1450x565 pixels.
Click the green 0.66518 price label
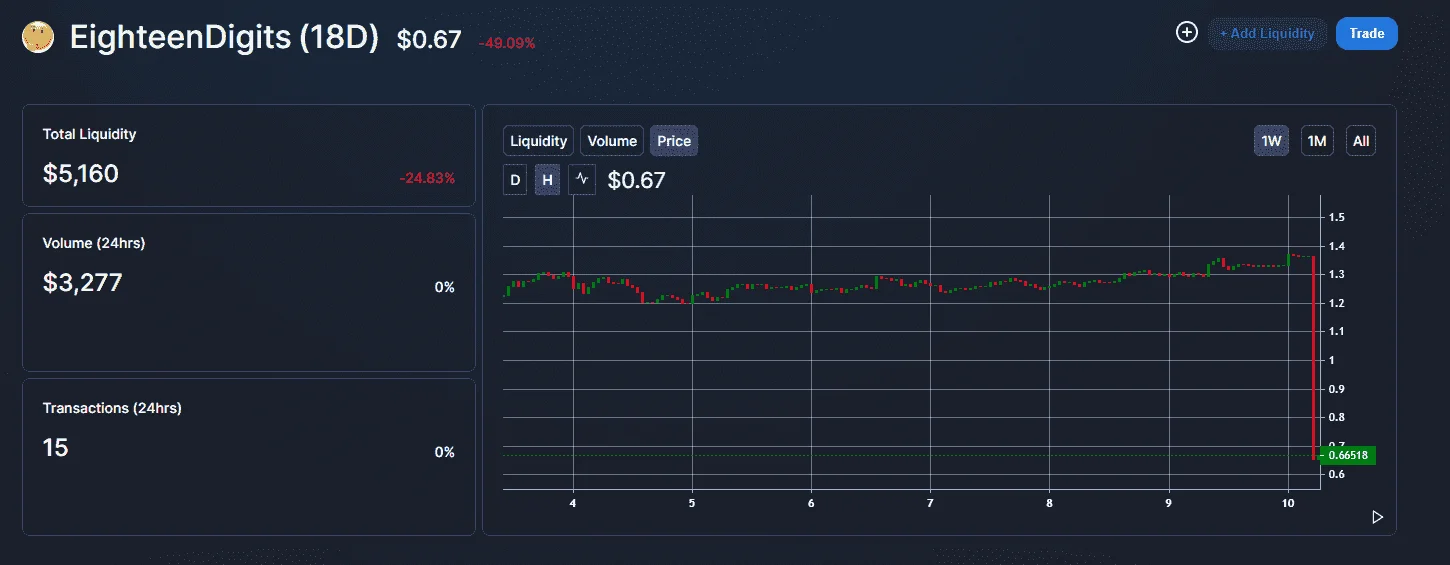[1348, 455]
